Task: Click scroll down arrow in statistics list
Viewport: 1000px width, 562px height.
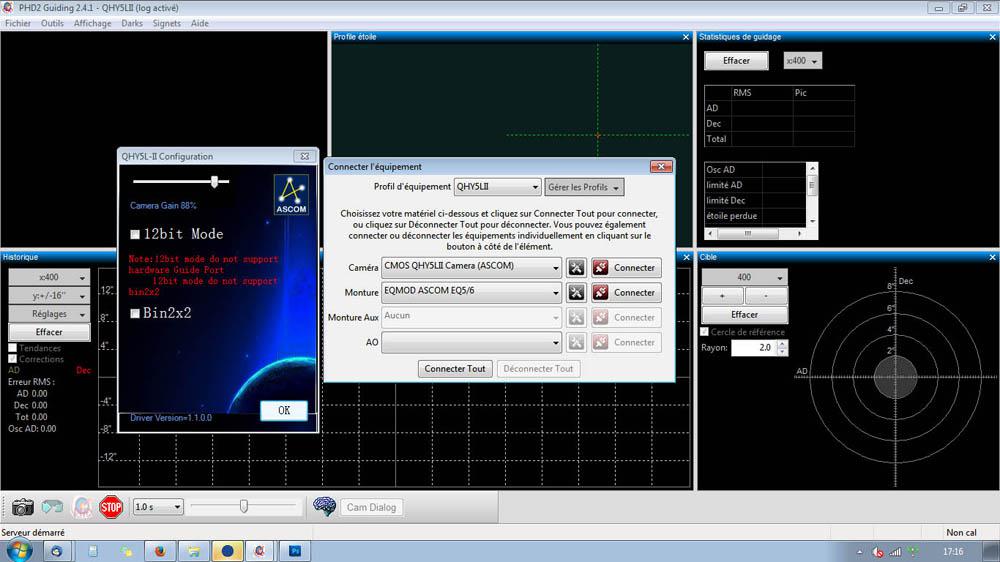Action: [x=812, y=221]
